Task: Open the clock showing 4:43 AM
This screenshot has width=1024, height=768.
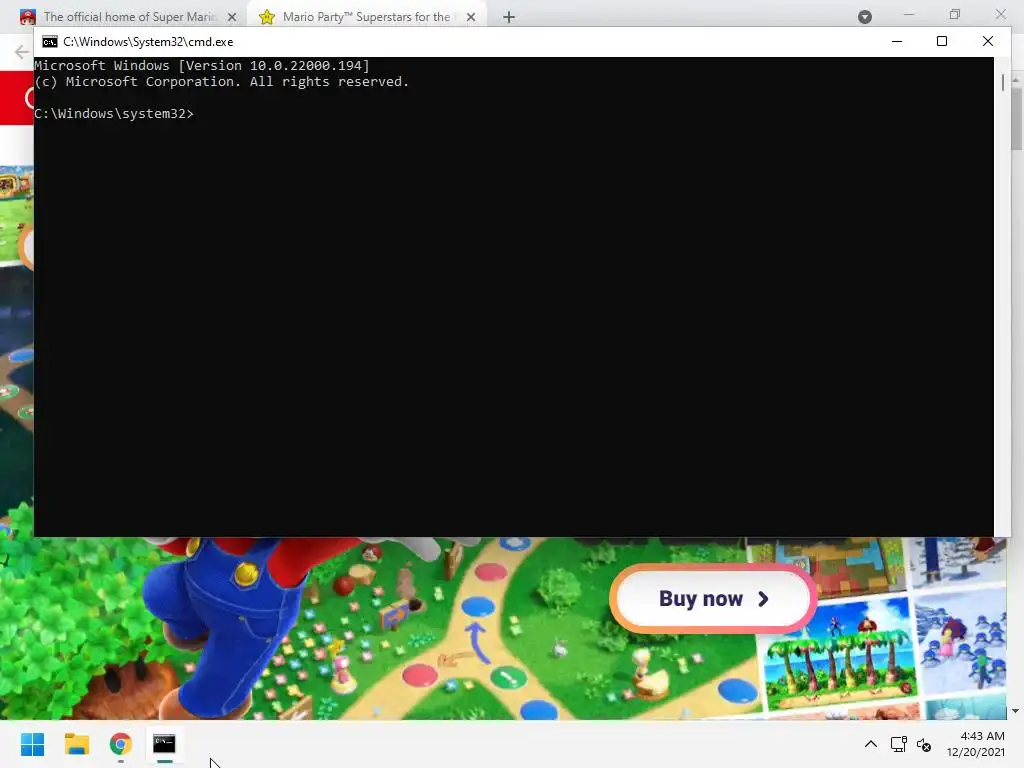Action: pos(982,736)
